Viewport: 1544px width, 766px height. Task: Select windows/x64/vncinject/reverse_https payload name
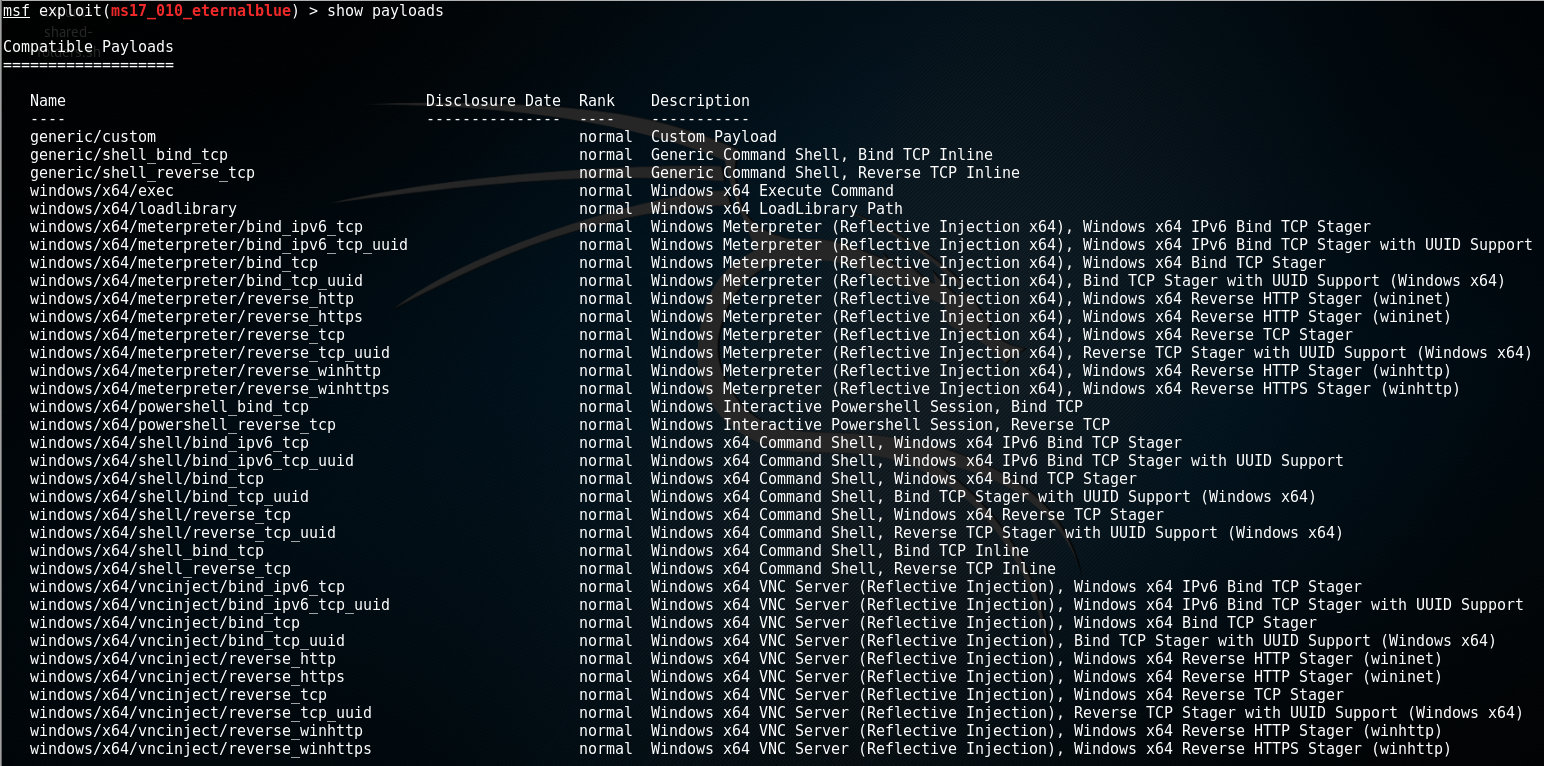[x=187, y=677]
